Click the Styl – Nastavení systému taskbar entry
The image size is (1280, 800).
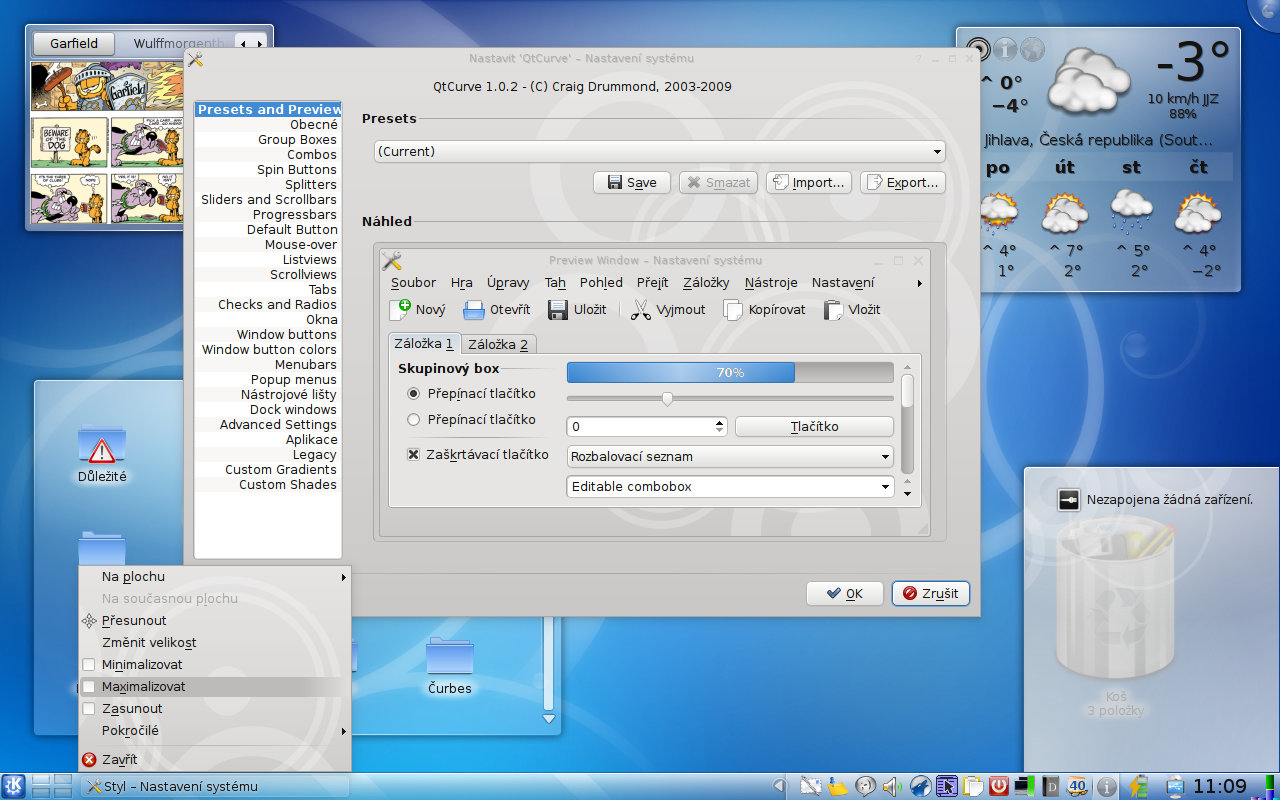pos(215,787)
